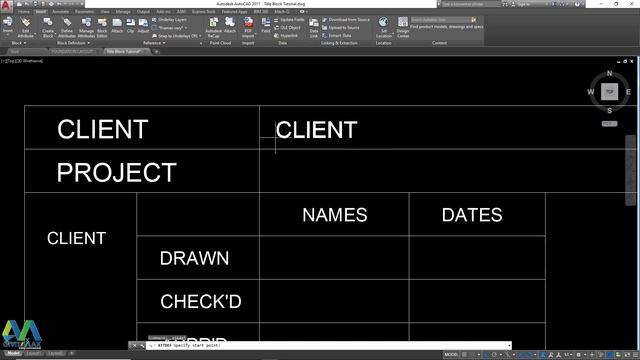Click the vertical navigation bar at right

[x=631, y=170]
